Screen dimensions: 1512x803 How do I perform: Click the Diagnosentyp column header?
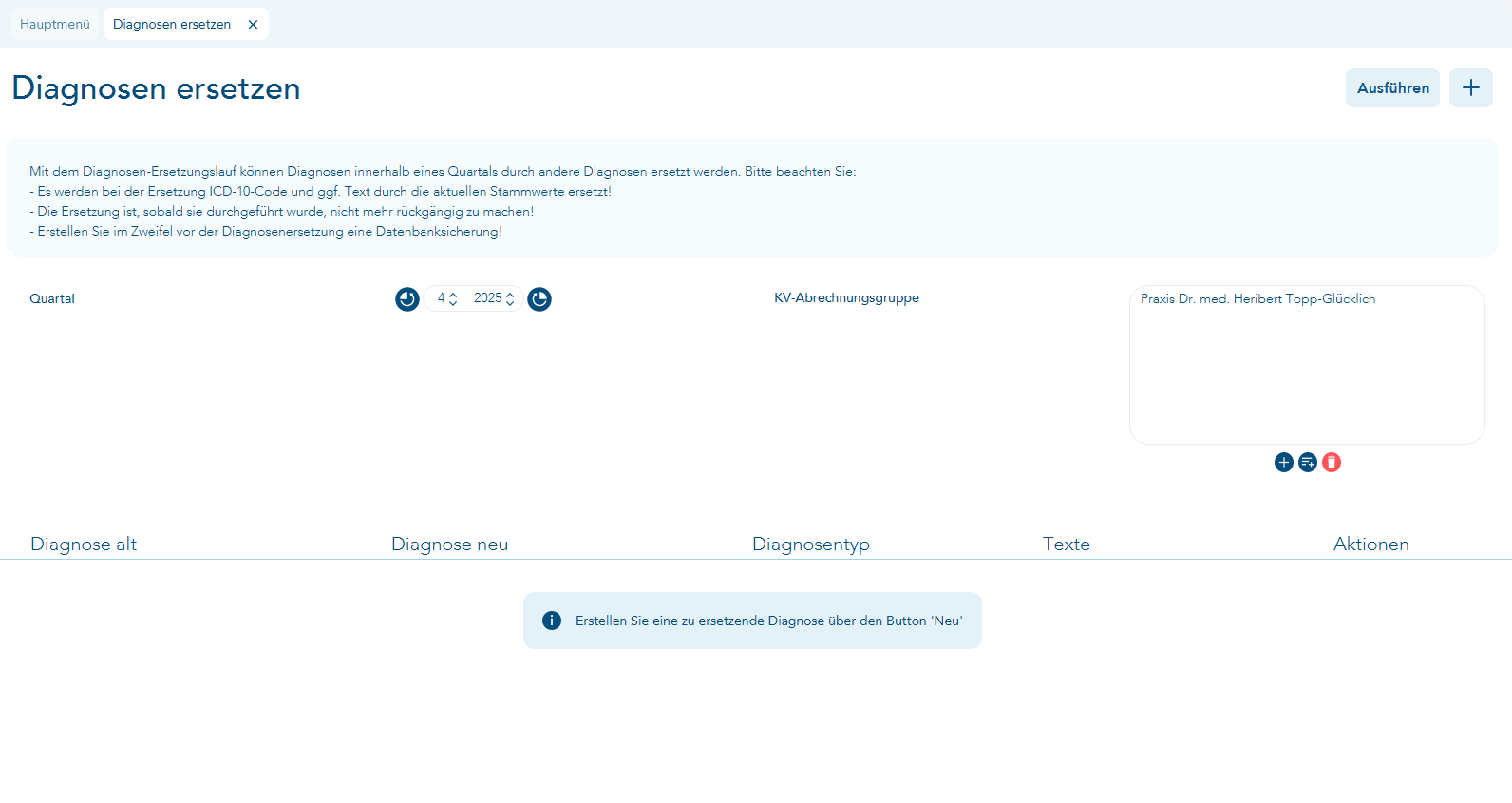click(810, 545)
